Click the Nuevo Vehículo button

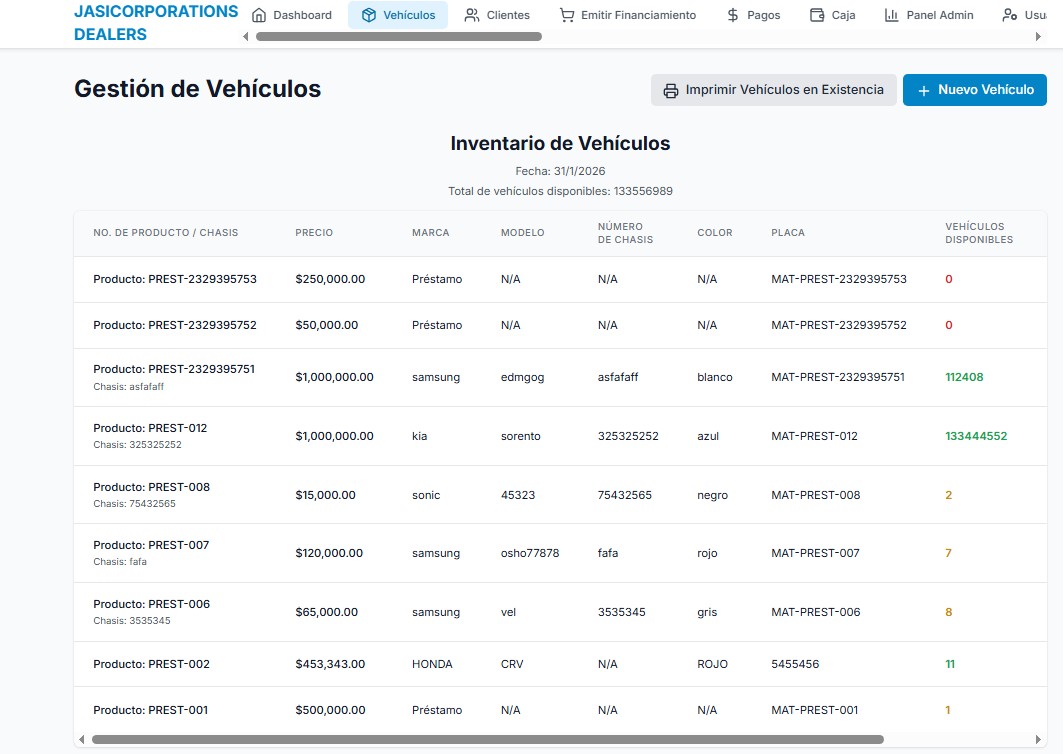(974, 90)
